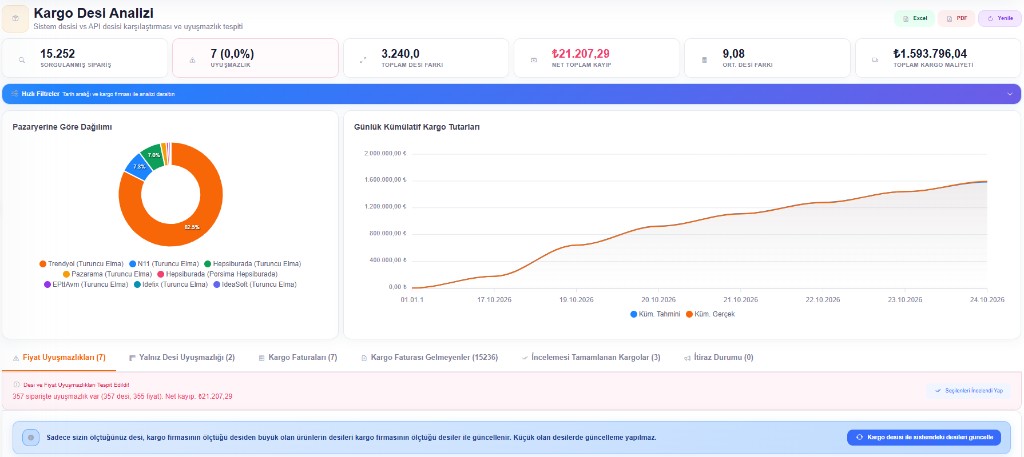This screenshot has height=457, width=1024.
Task: Click the blue 7.8% donut segment
Action: click(138, 166)
